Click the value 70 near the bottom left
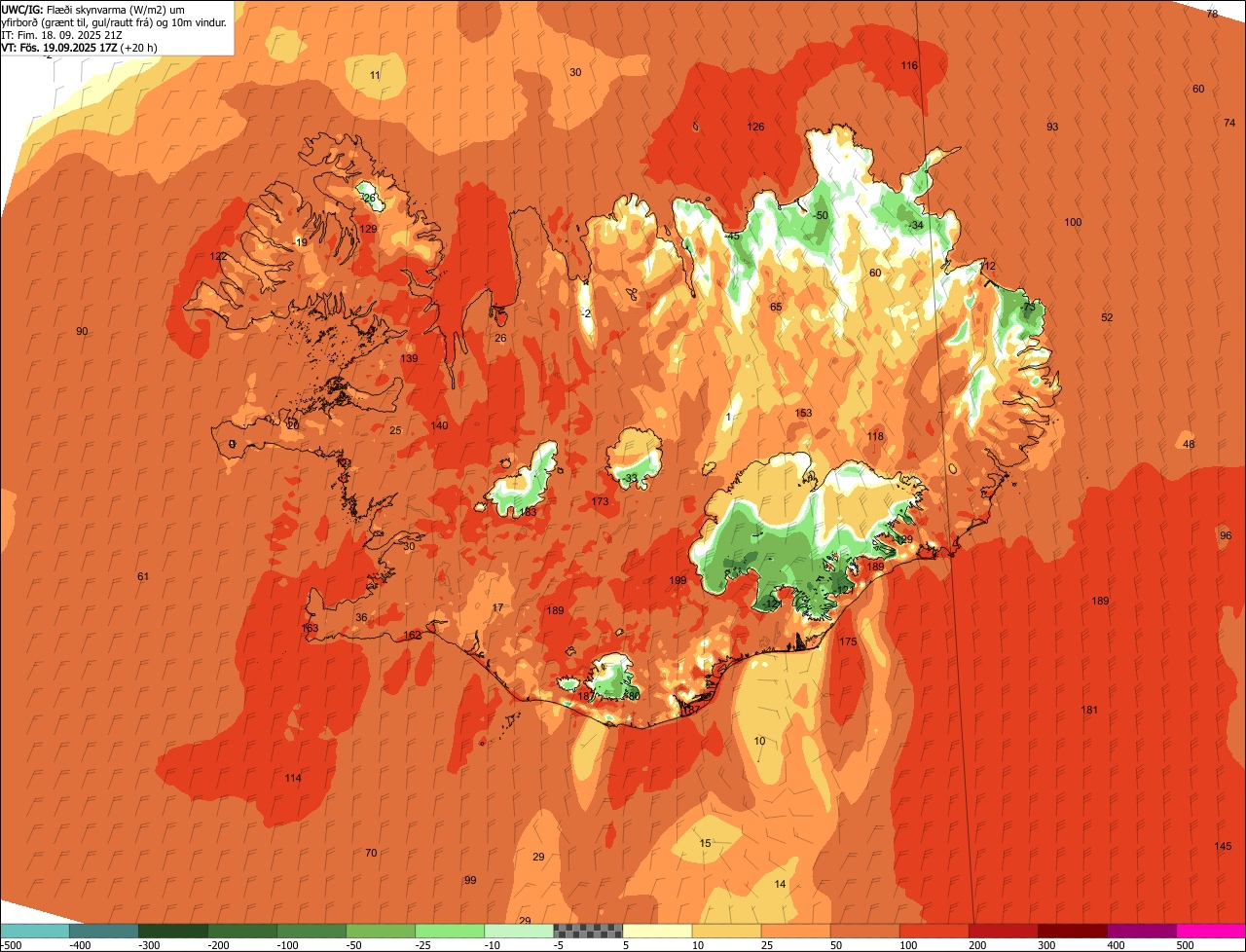Image resolution: width=1246 pixels, height=952 pixels. coord(371,854)
